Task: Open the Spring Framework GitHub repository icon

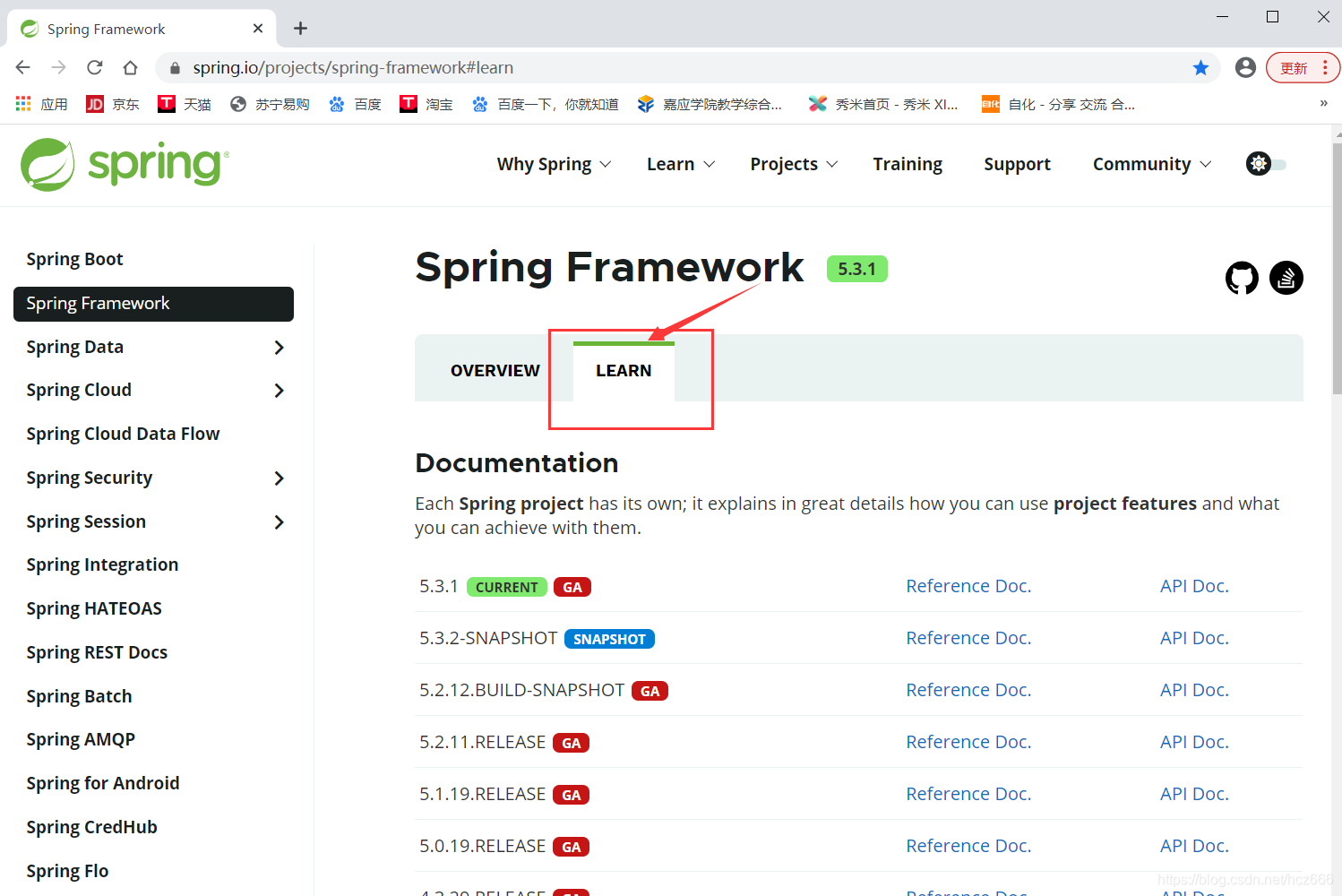Action: point(1242,278)
